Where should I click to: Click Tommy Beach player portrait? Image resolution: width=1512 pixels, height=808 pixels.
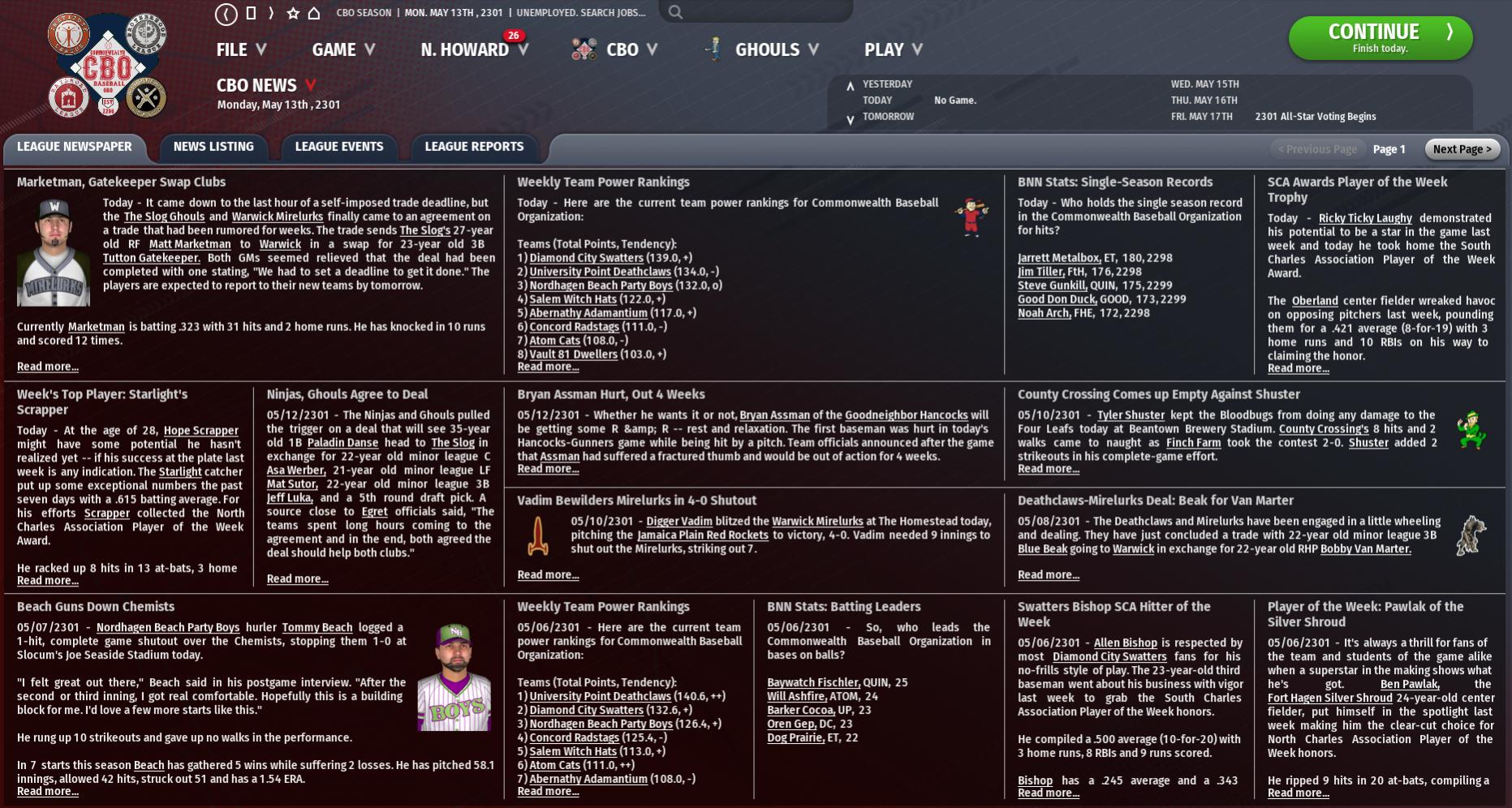click(x=454, y=678)
